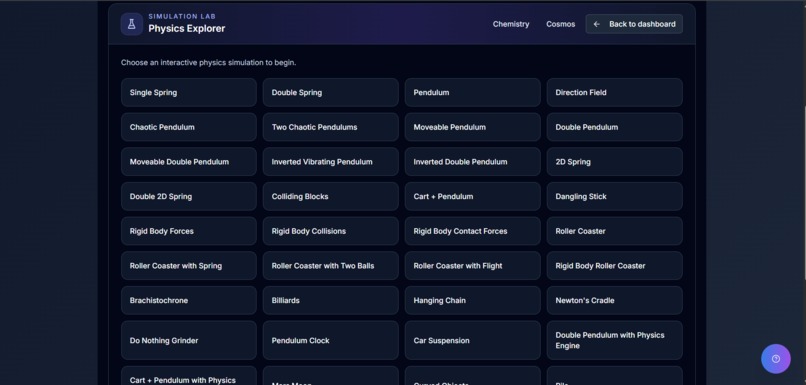Open the Double 2D Spring simulation

click(x=189, y=196)
